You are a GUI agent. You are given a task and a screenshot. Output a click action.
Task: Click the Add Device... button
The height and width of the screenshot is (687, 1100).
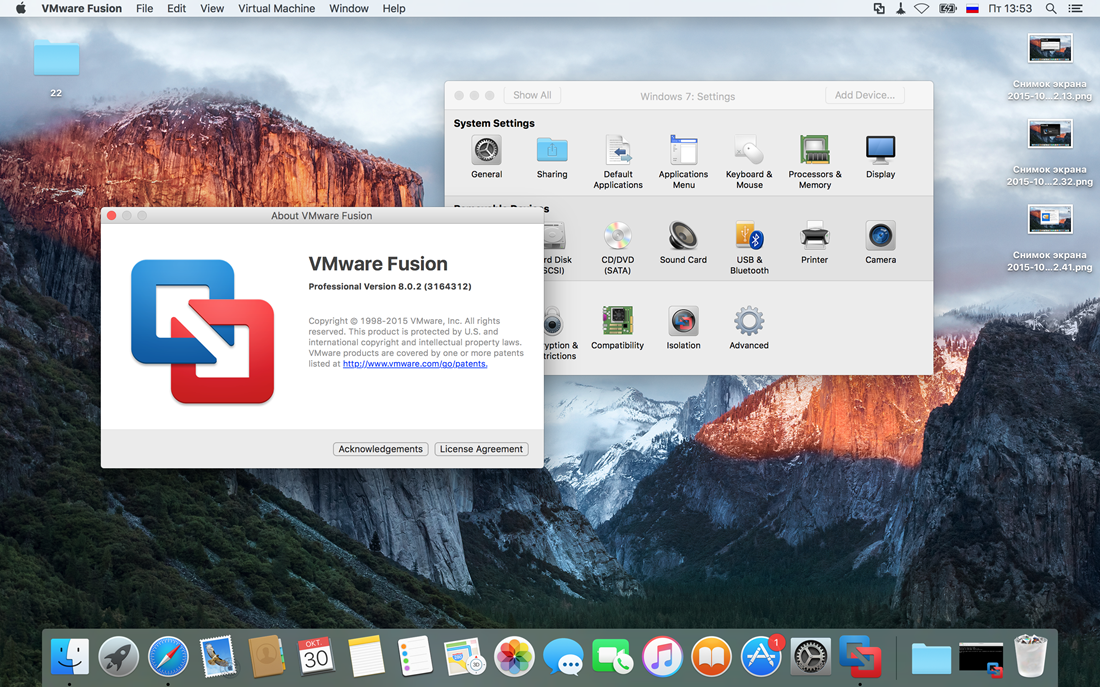[x=864, y=95]
